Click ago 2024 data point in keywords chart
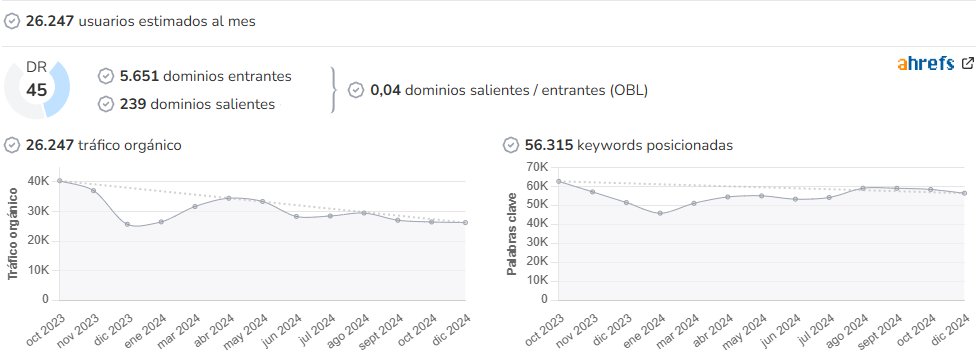This screenshot has width=979, height=360. pos(863,188)
